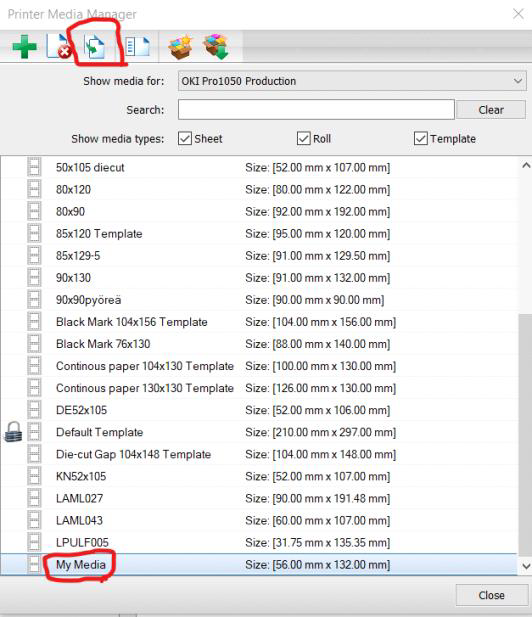Select the LAML027 media entry
Image resolution: width=532 pixels, height=617 pixels.
point(259,498)
